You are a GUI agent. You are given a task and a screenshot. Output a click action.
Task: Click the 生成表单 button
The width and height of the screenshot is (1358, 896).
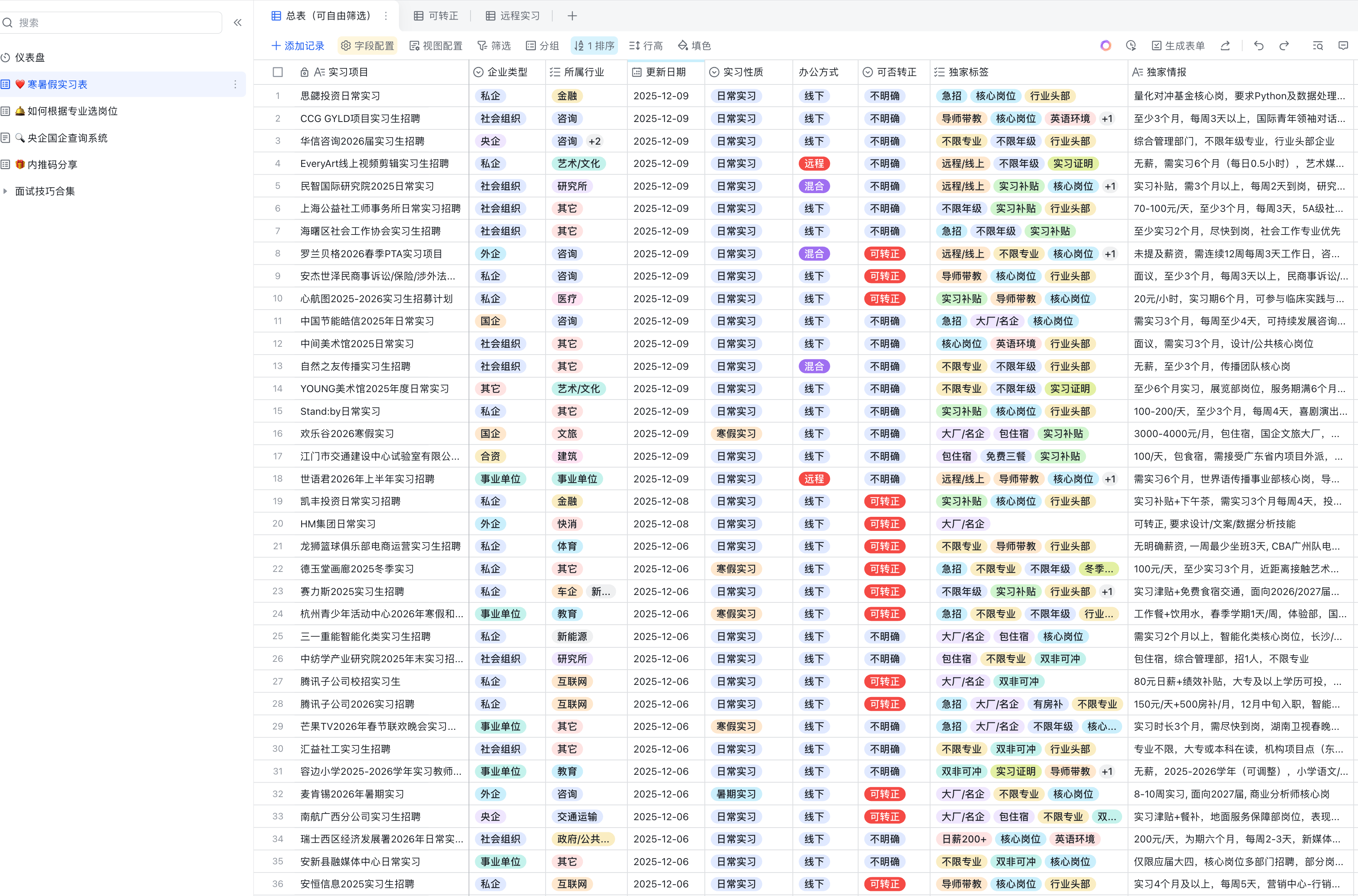1178,46
